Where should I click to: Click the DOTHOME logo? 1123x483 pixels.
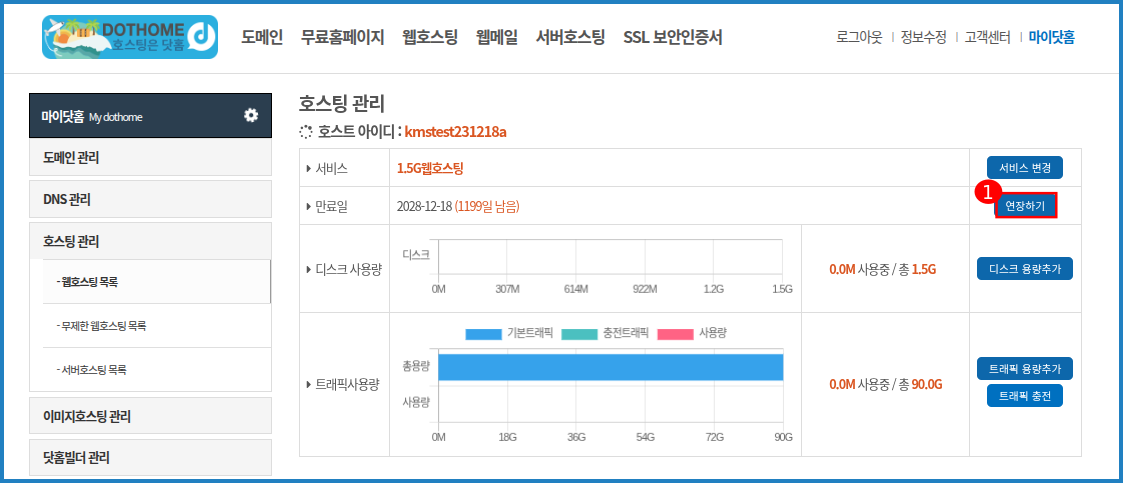(x=130, y=37)
